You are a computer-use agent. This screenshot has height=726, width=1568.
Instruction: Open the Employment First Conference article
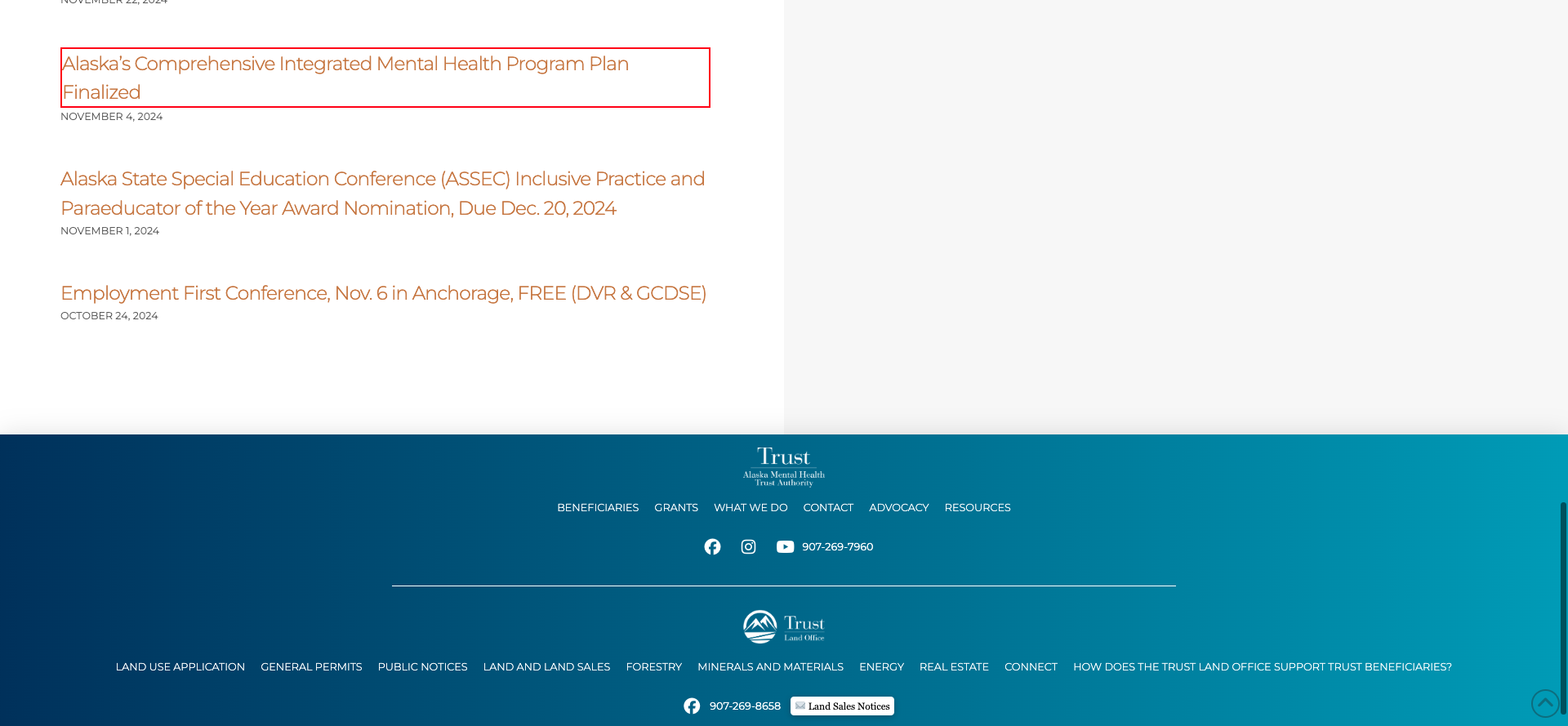pos(383,293)
